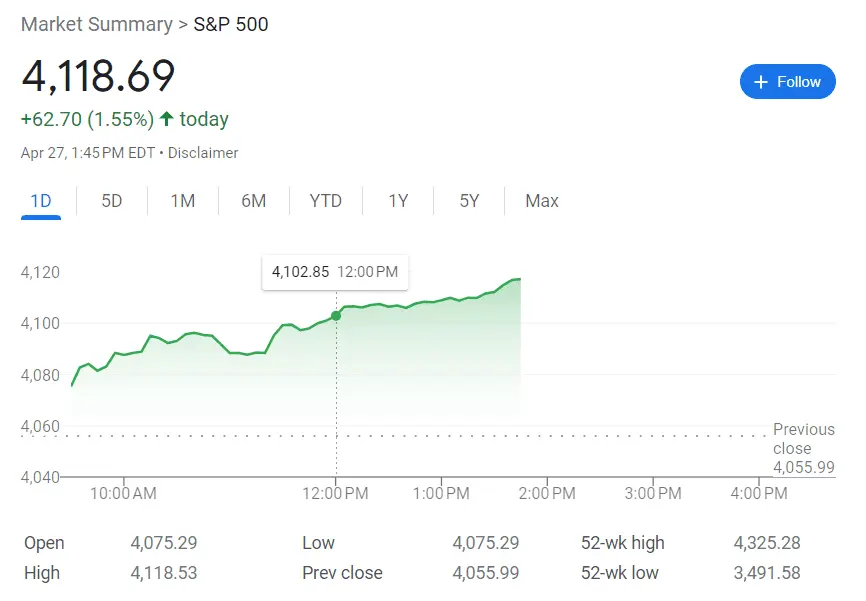866x601 pixels.
Task: Click the green data point on chart
Action: 336,316
